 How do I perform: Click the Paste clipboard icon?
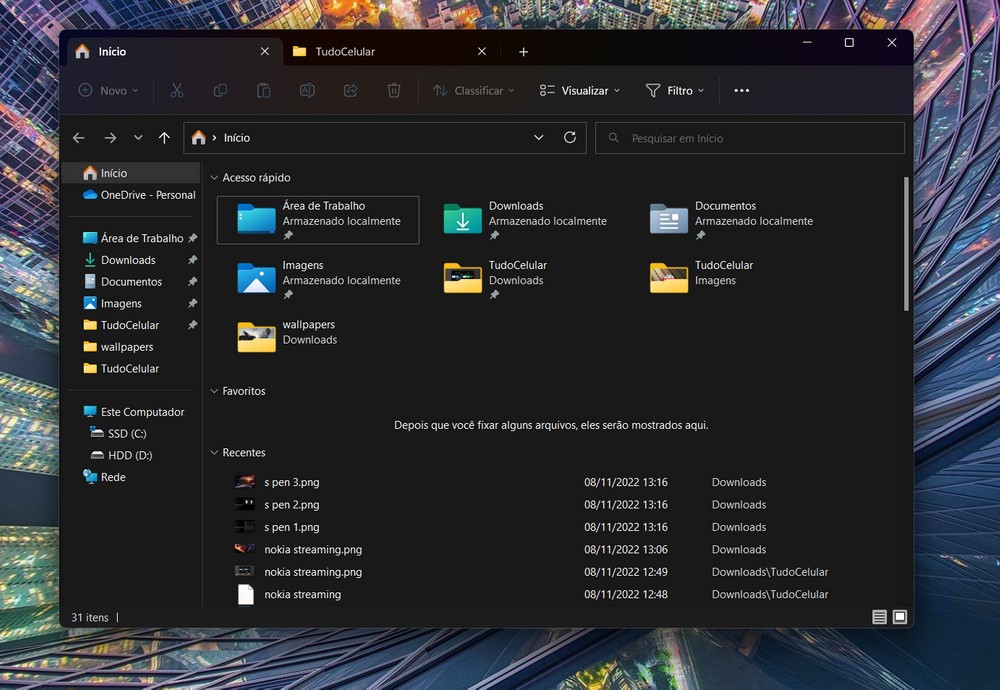[263, 91]
